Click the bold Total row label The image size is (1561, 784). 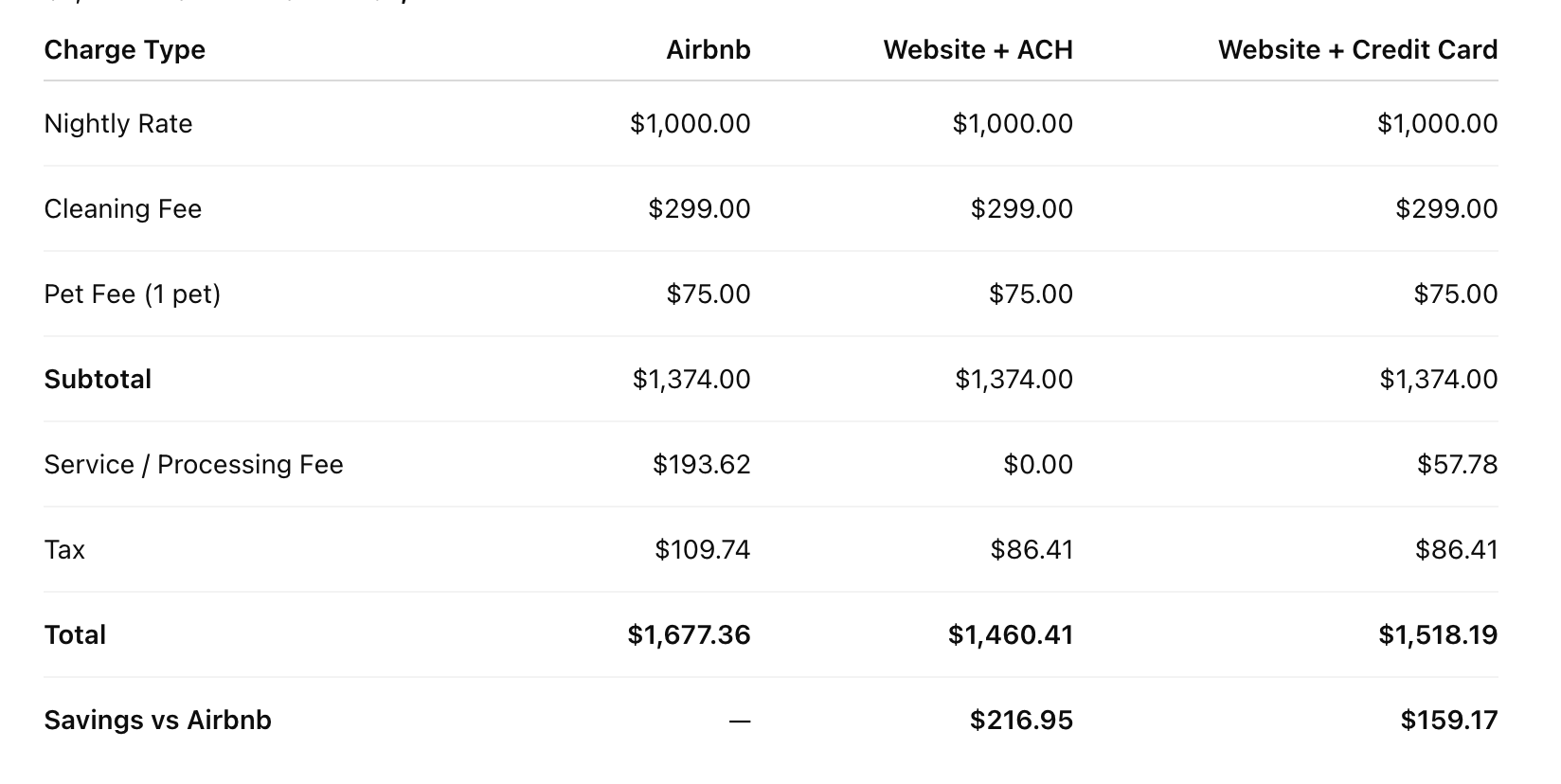pos(75,635)
